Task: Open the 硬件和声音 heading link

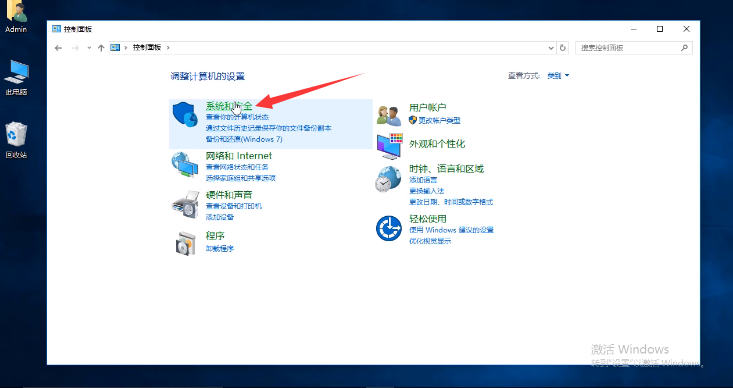Action: click(x=229, y=195)
